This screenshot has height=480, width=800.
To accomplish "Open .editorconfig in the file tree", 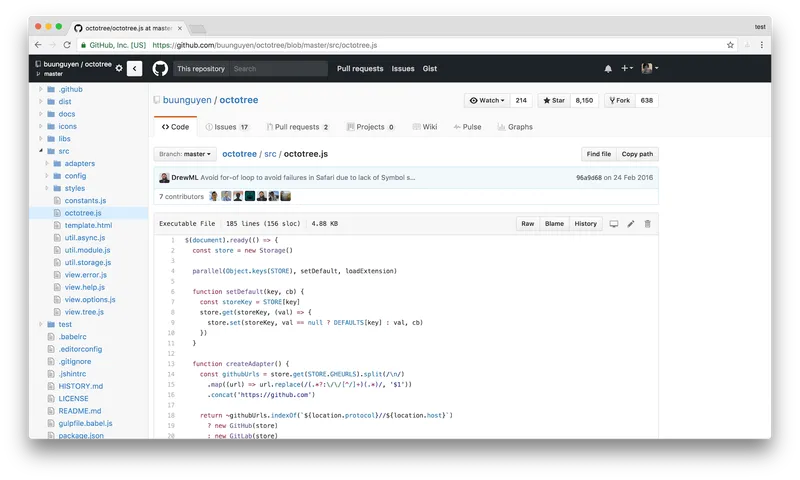I will point(80,349).
